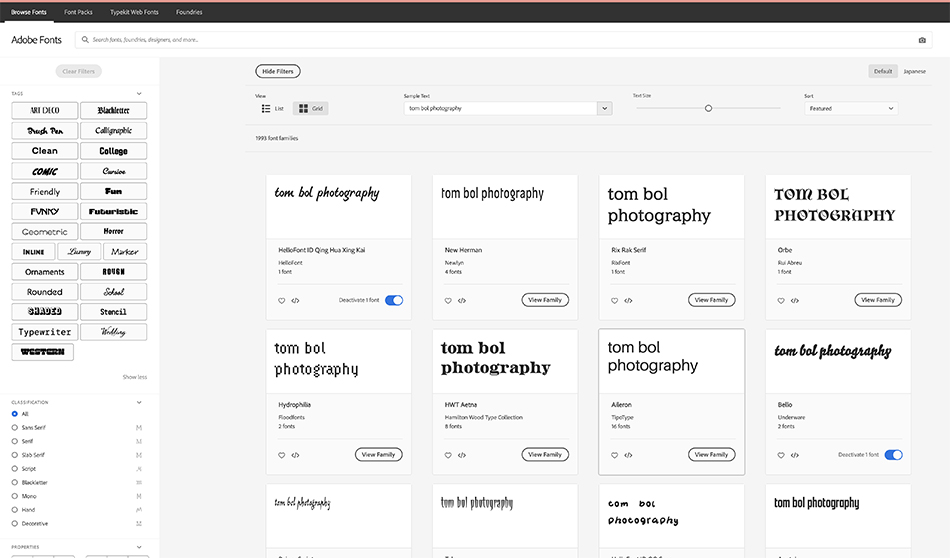
Task: Filter by Western tag
Action: pyautogui.click(x=42, y=352)
